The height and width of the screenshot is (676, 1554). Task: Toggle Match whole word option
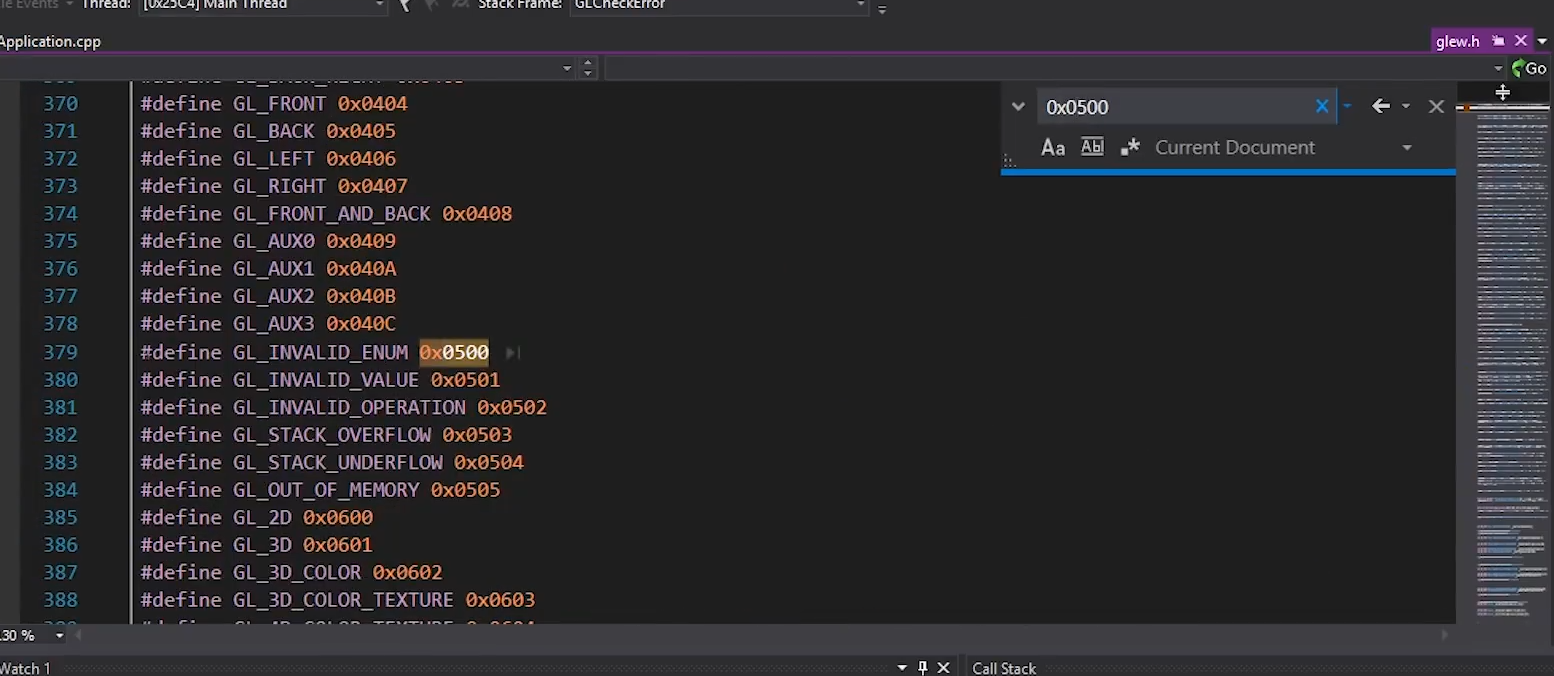[x=1092, y=147]
